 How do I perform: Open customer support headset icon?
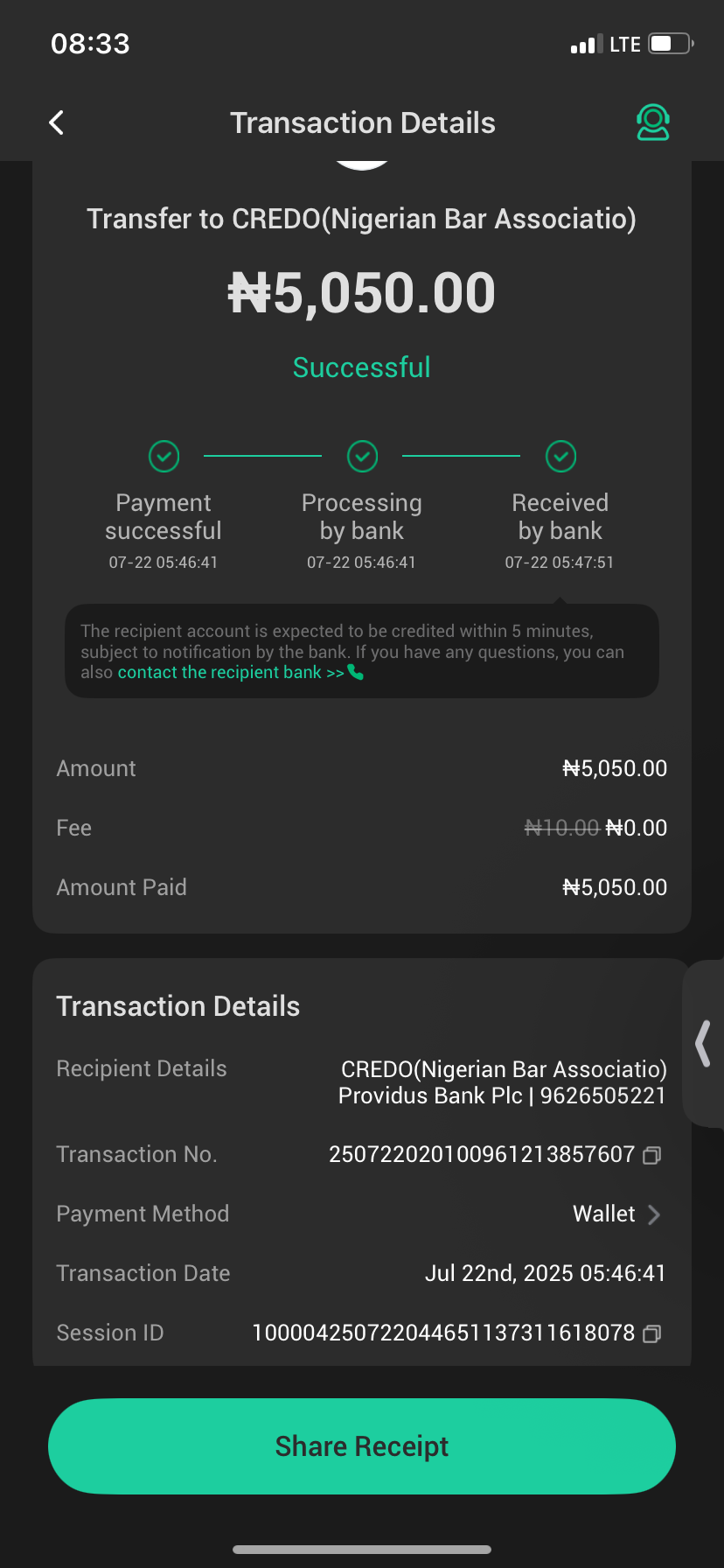point(652,123)
